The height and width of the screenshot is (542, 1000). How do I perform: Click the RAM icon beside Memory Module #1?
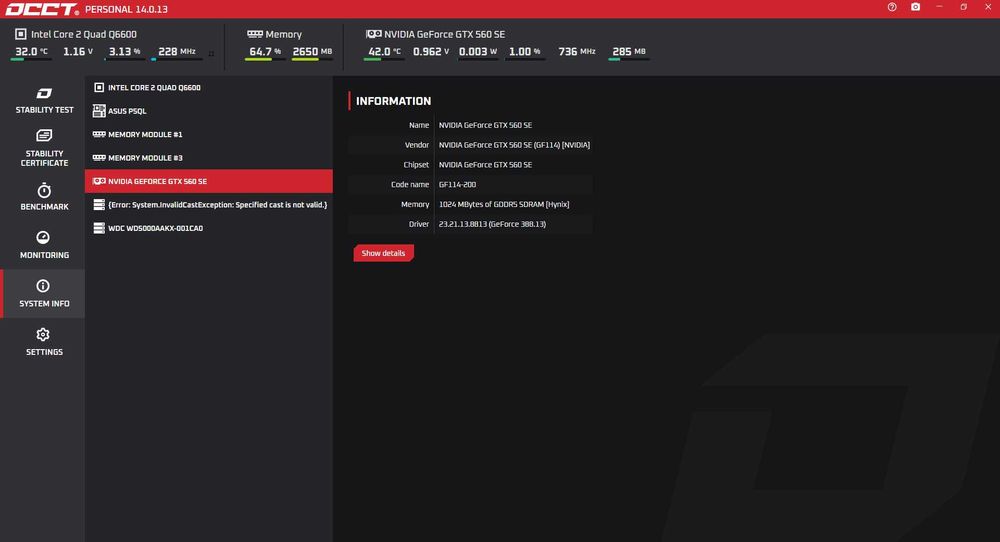pos(99,135)
